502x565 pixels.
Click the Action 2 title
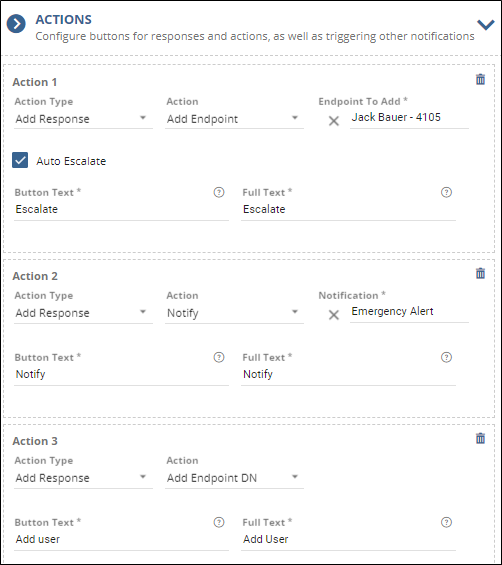[x=35, y=276]
